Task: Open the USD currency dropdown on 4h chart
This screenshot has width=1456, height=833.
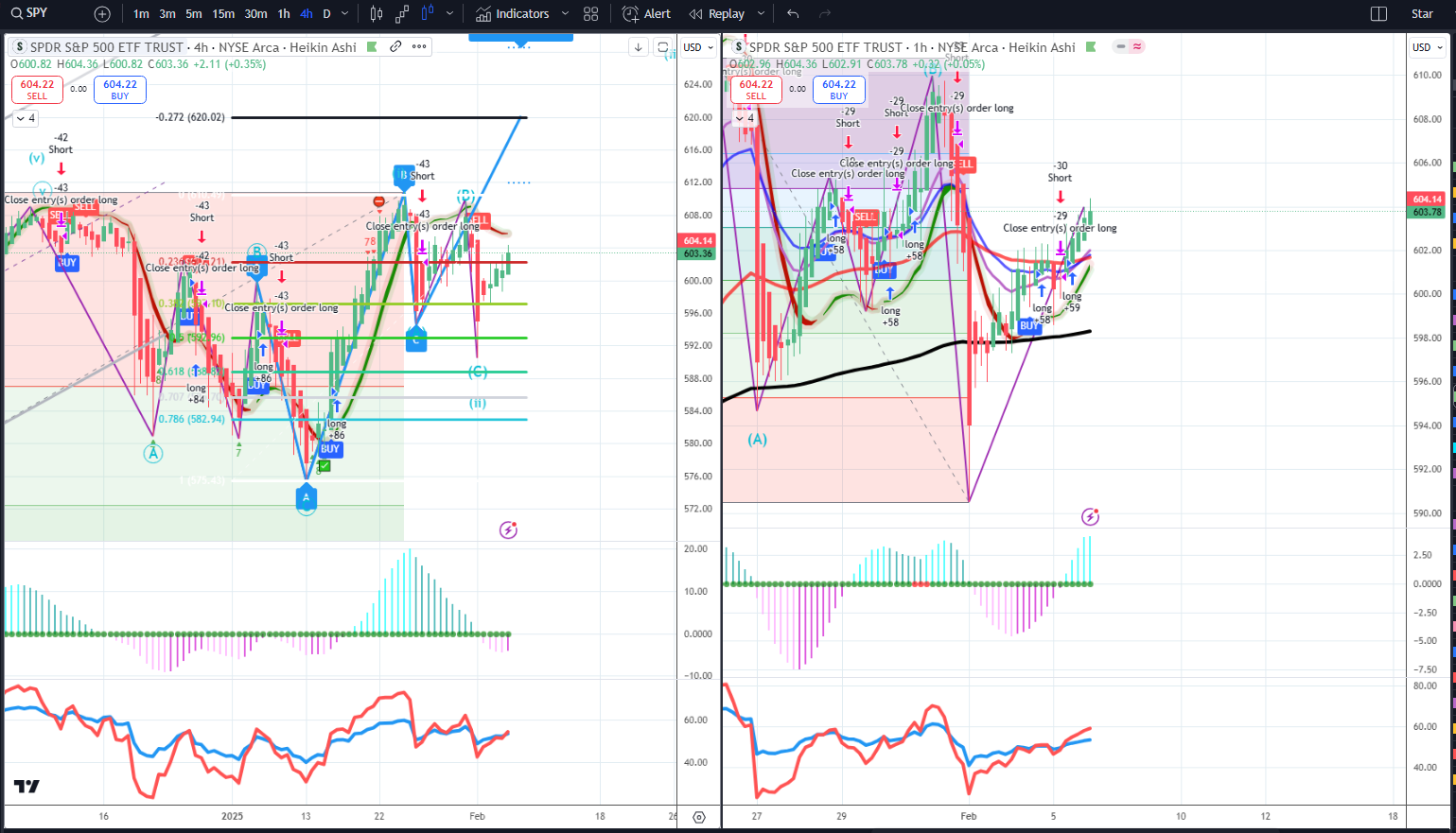Action: pyautogui.click(x=698, y=47)
